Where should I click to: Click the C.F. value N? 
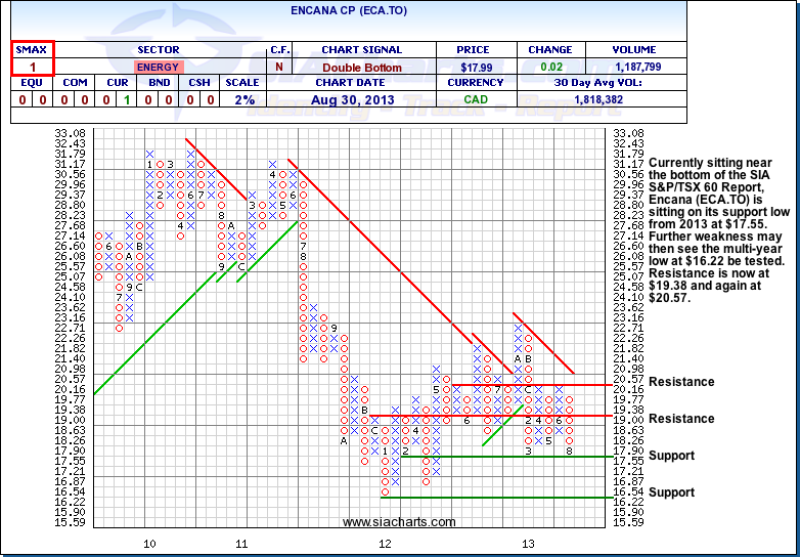[x=279, y=66]
